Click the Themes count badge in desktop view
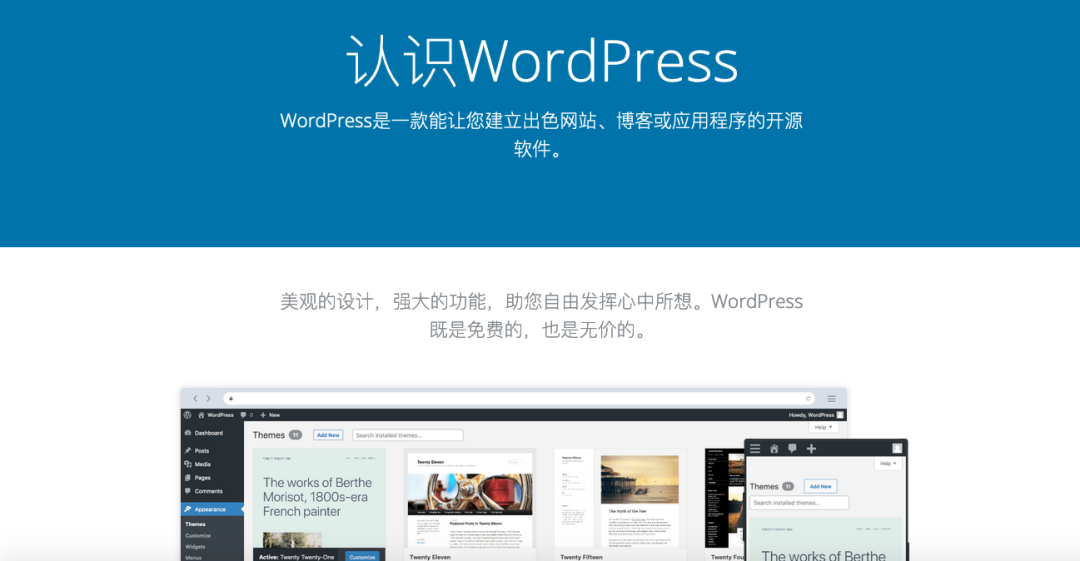This screenshot has width=1080, height=561. [295, 435]
